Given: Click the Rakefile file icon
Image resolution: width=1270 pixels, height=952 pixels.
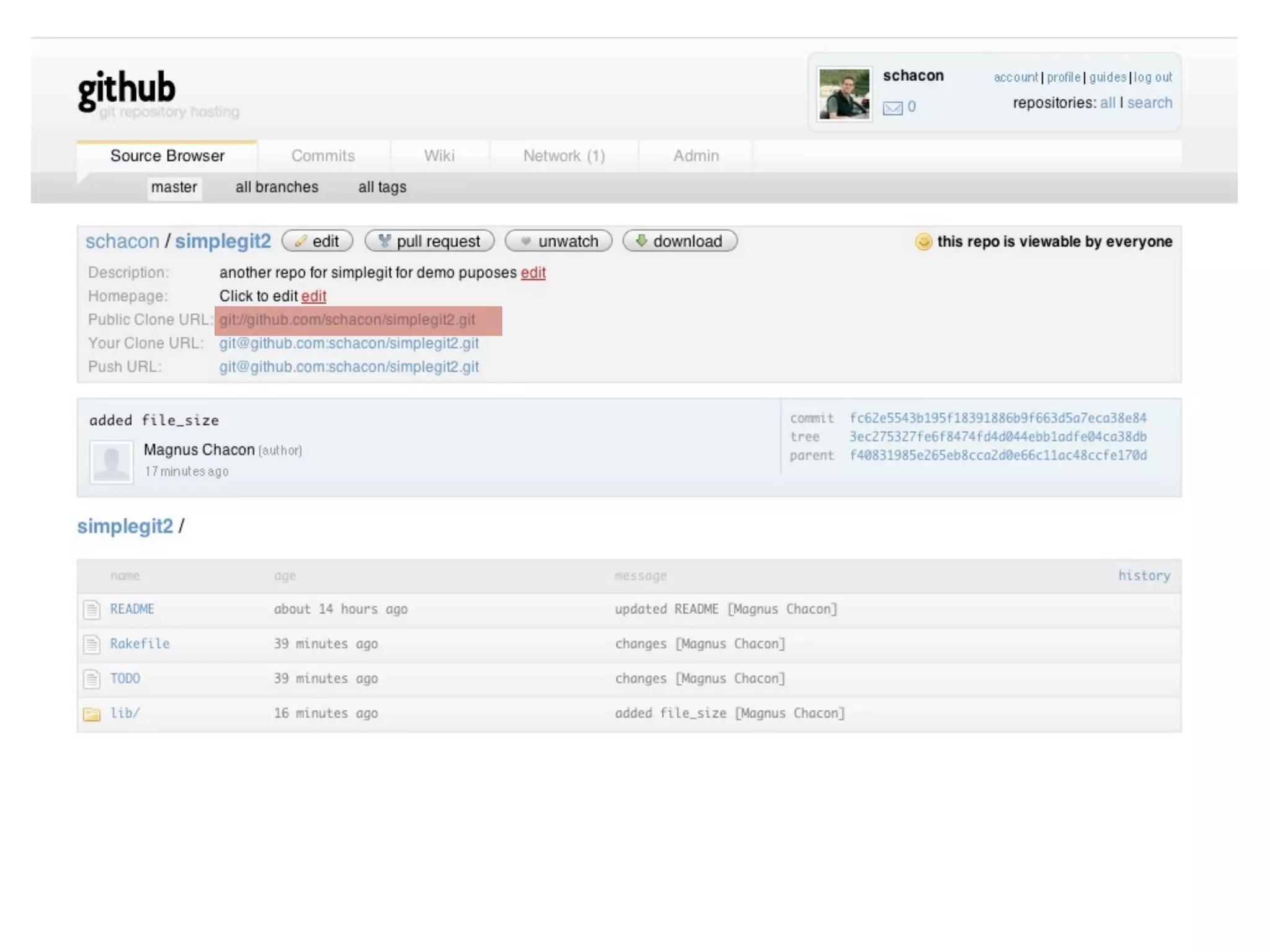Looking at the screenshot, I should [x=92, y=644].
